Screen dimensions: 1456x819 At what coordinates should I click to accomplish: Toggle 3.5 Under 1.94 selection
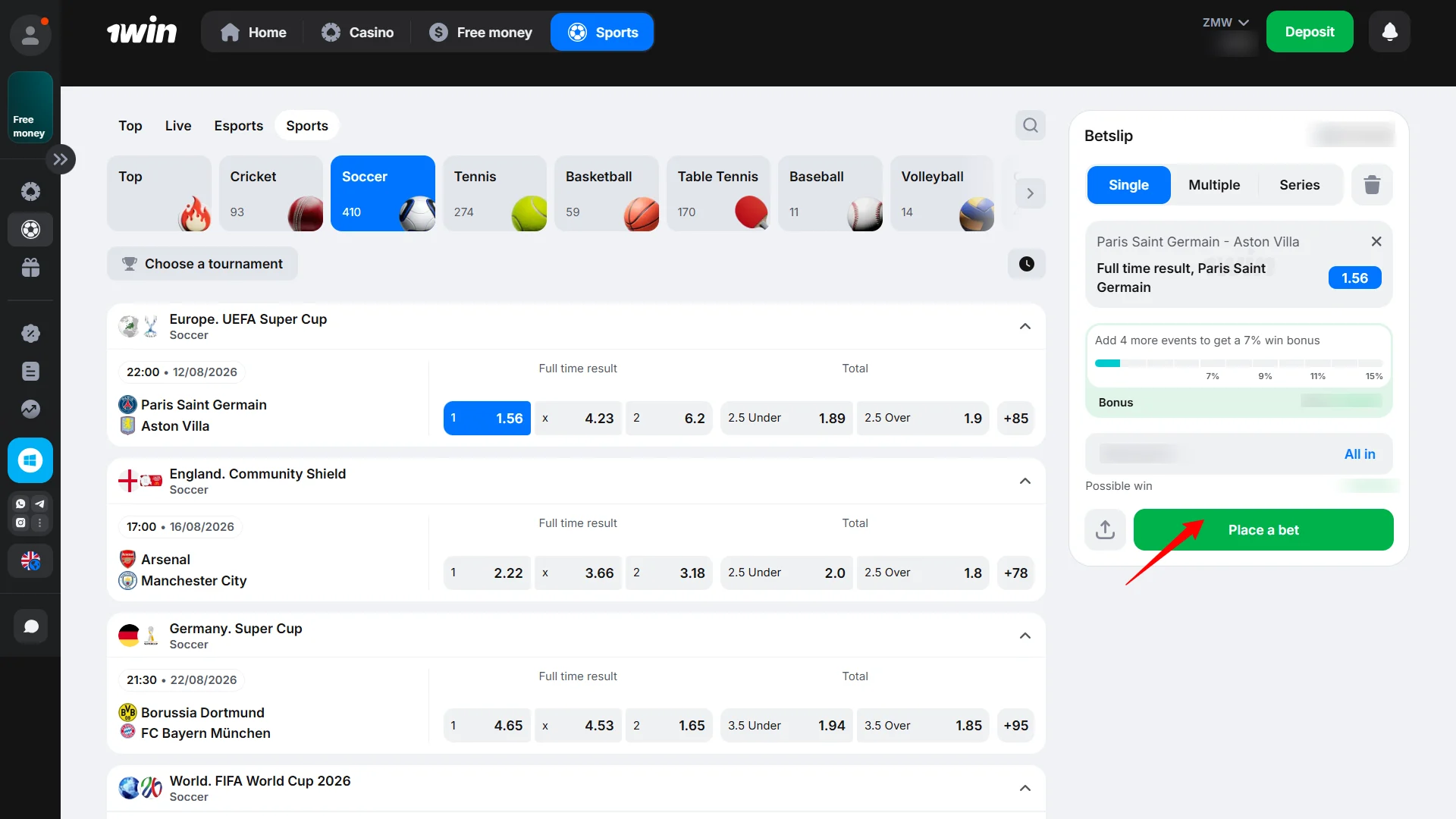(x=786, y=725)
